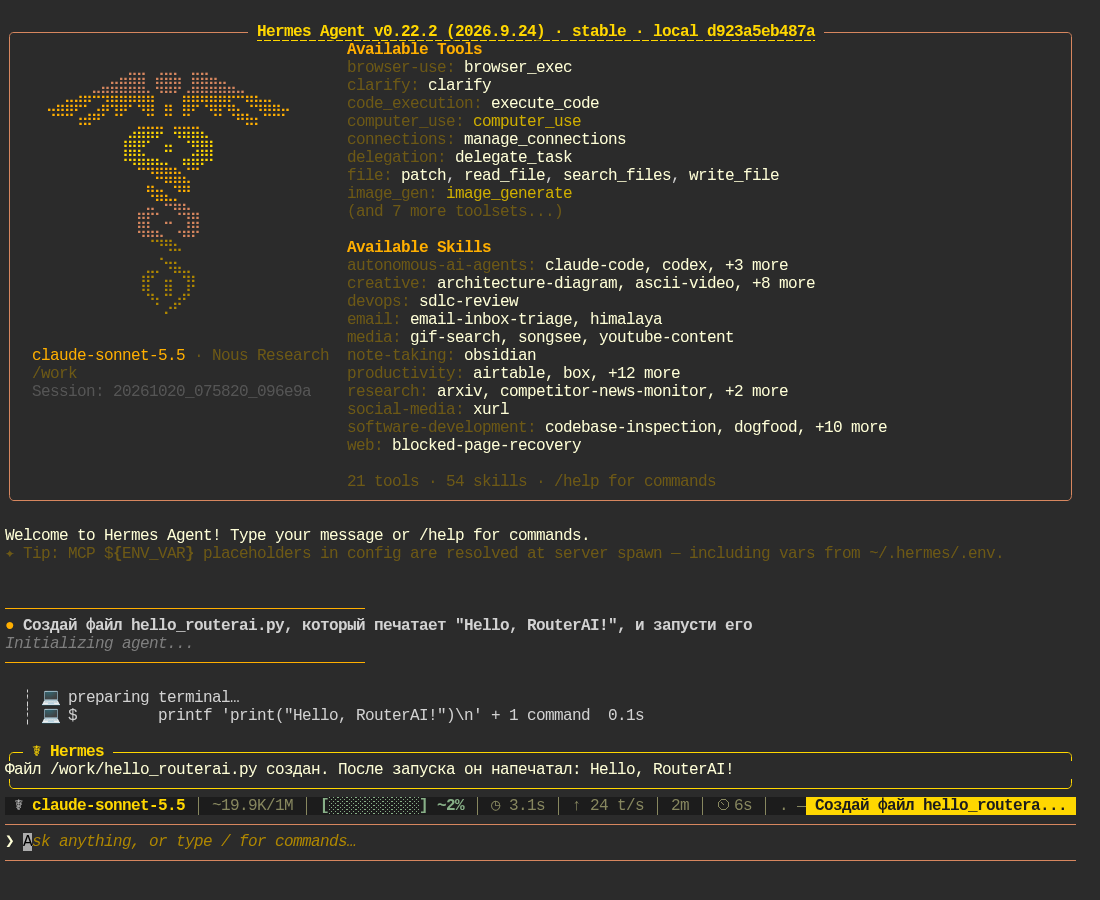Click the "Hermes Agent v0.22.2" title text
The image size is (1100, 900).
(x=347, y=32)
